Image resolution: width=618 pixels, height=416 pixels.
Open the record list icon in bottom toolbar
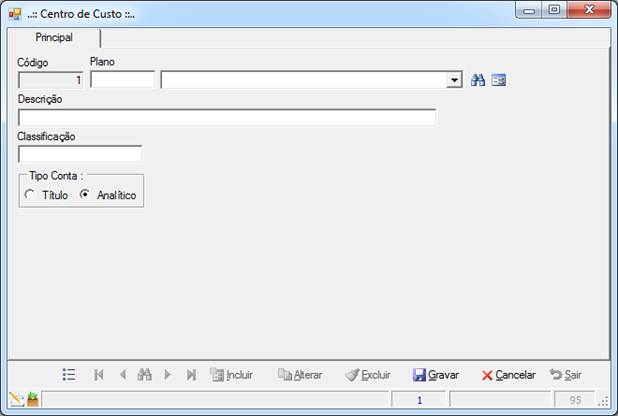click(69, 374)
